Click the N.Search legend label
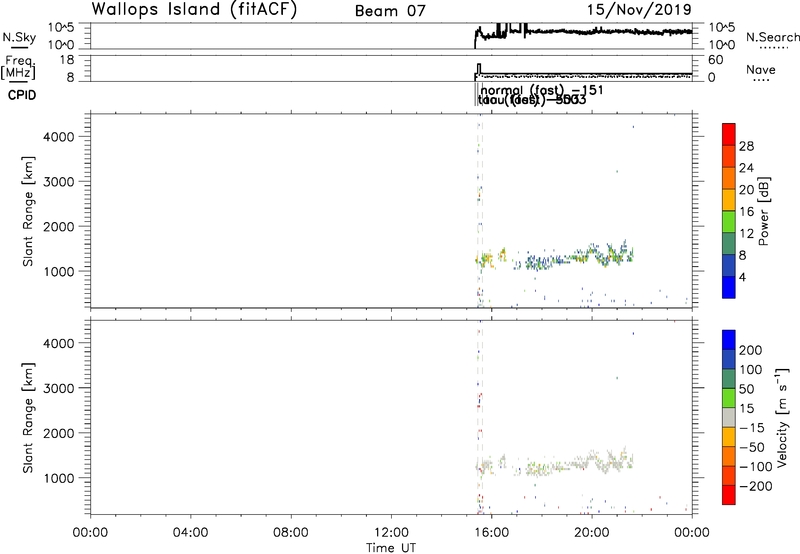 pos(772,37)
